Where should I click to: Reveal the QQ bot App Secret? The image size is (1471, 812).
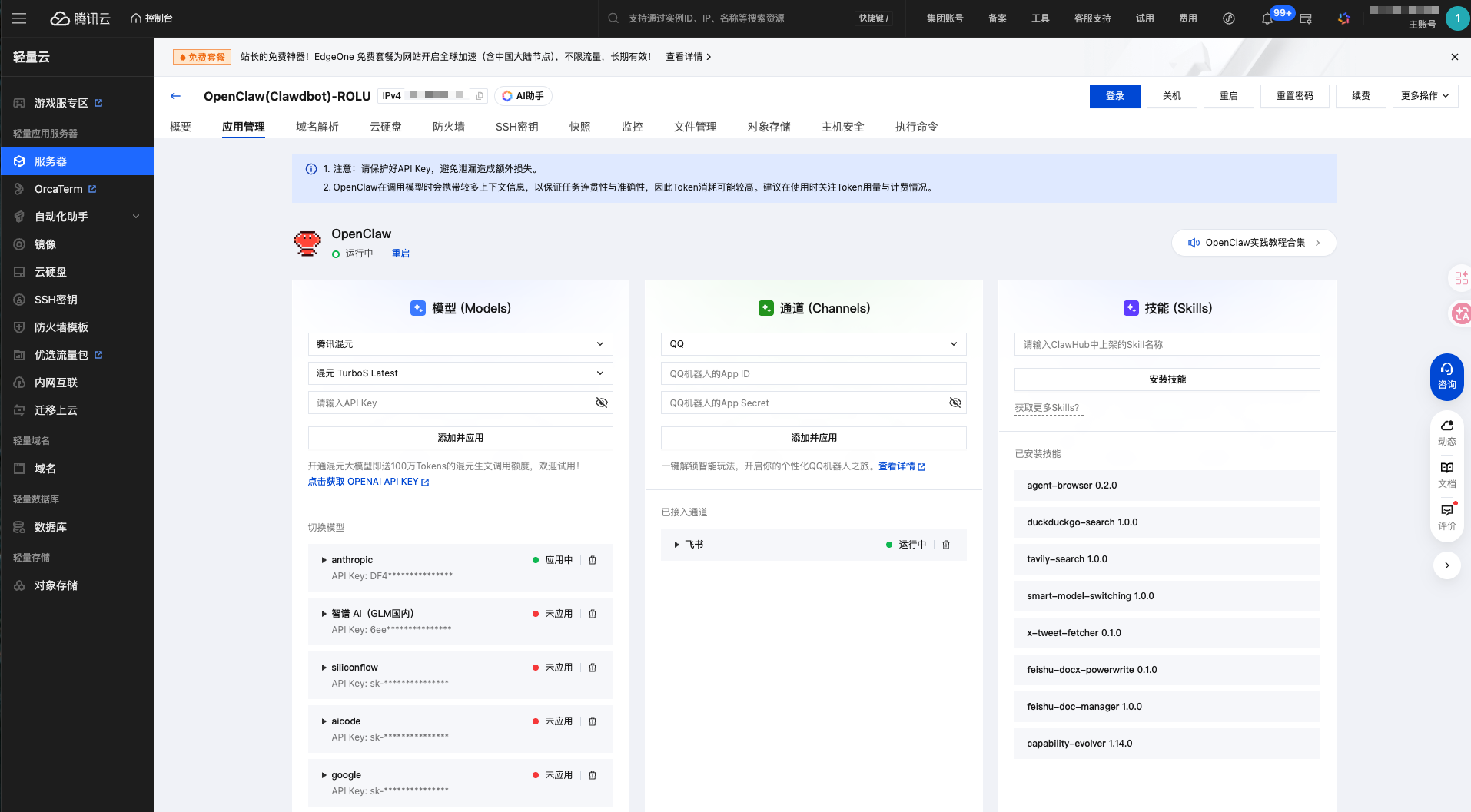955,403
